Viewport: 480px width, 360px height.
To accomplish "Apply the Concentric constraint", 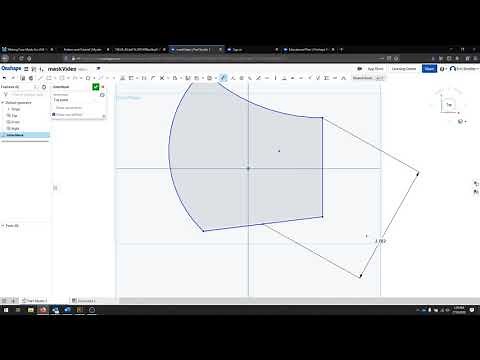I will click(241, 78).
